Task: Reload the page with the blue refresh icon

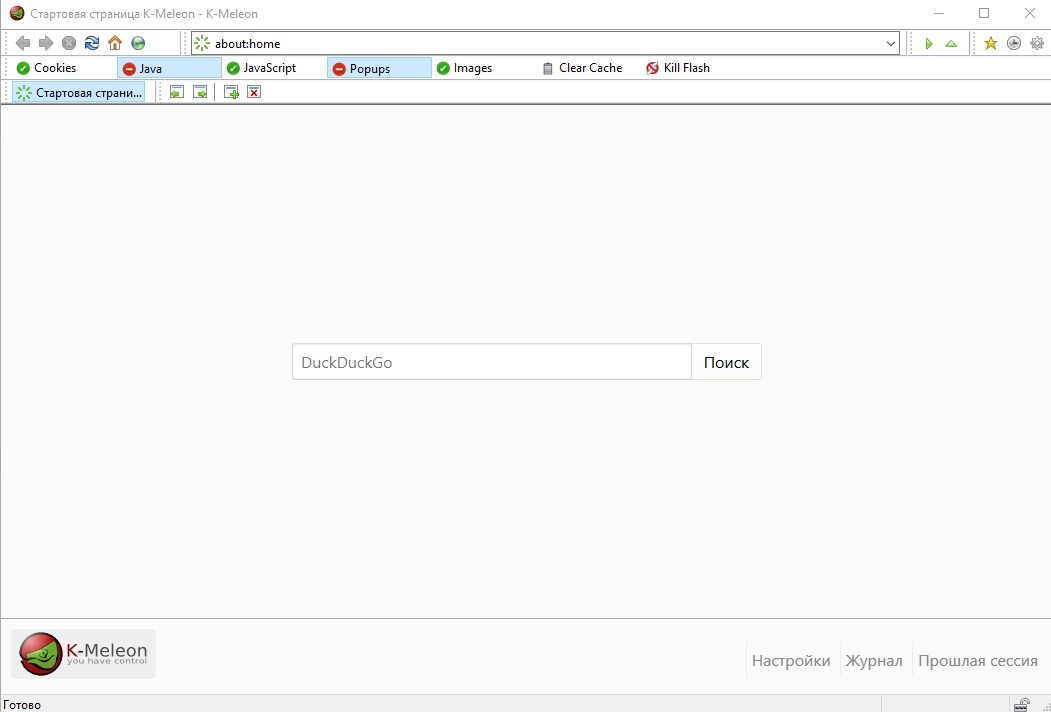Action: coord(92,44)
